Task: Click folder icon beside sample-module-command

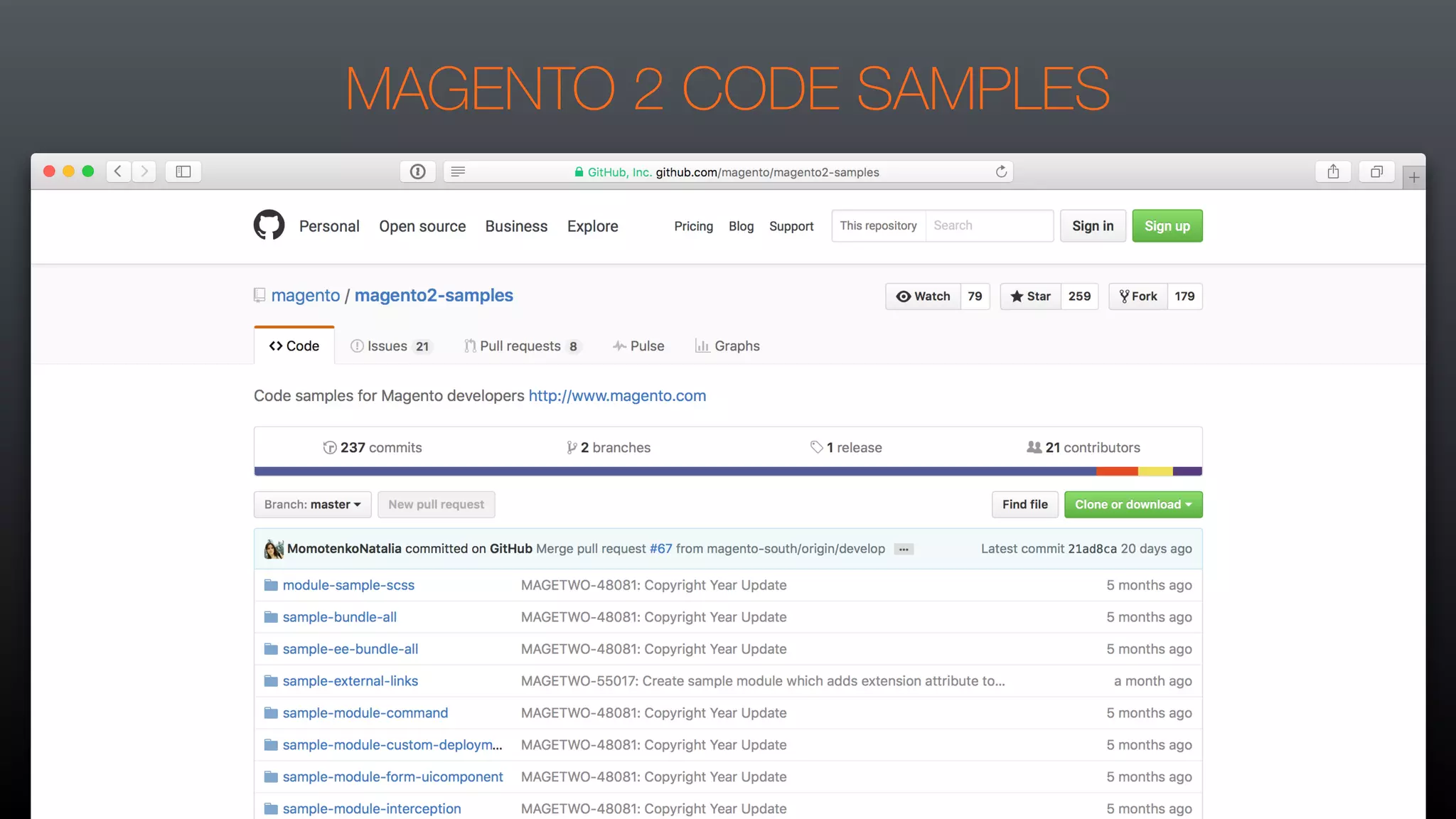Action: 271,713
